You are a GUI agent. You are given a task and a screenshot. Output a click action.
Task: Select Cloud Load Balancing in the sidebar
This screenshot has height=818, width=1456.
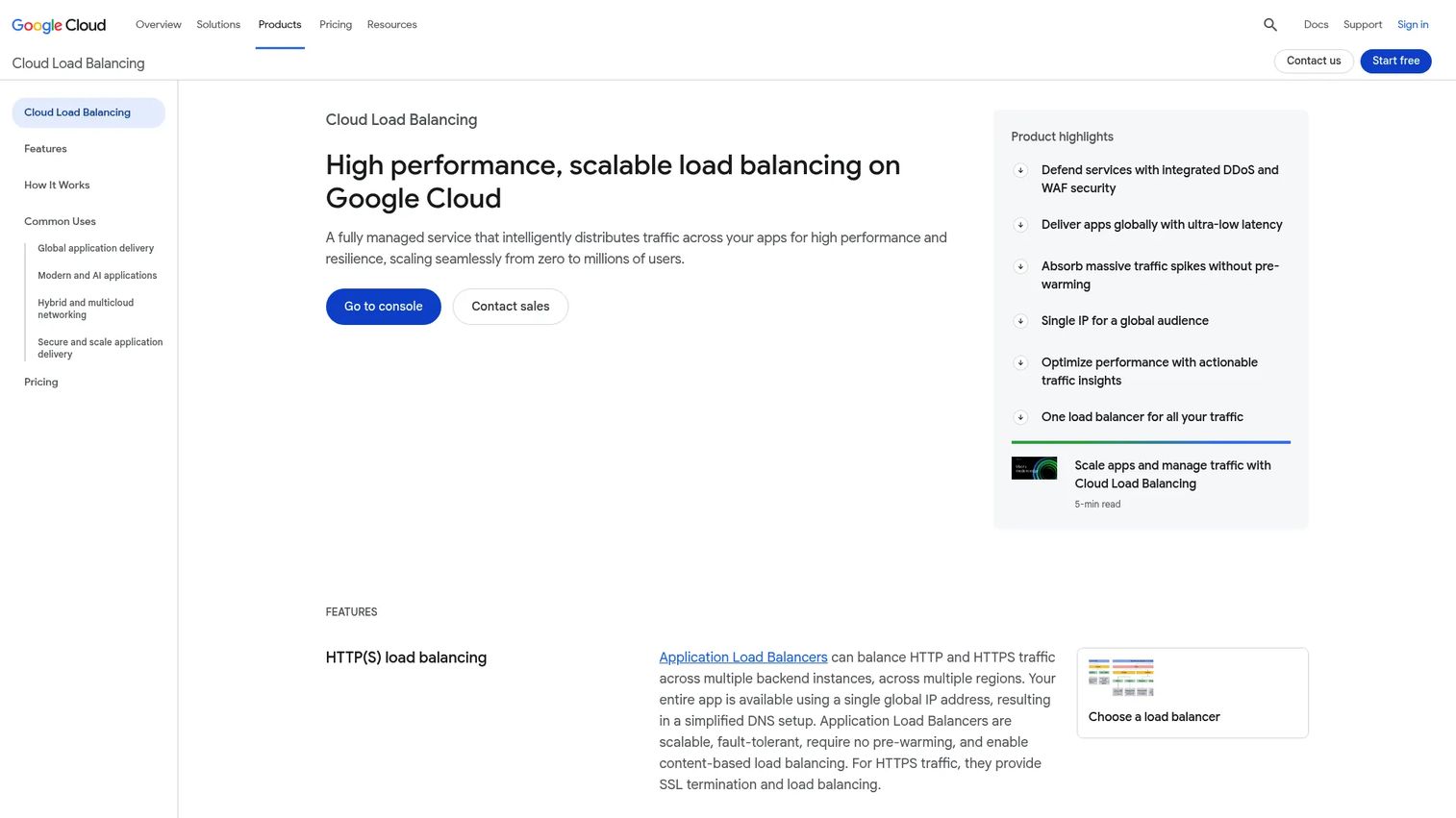point(88,112)
